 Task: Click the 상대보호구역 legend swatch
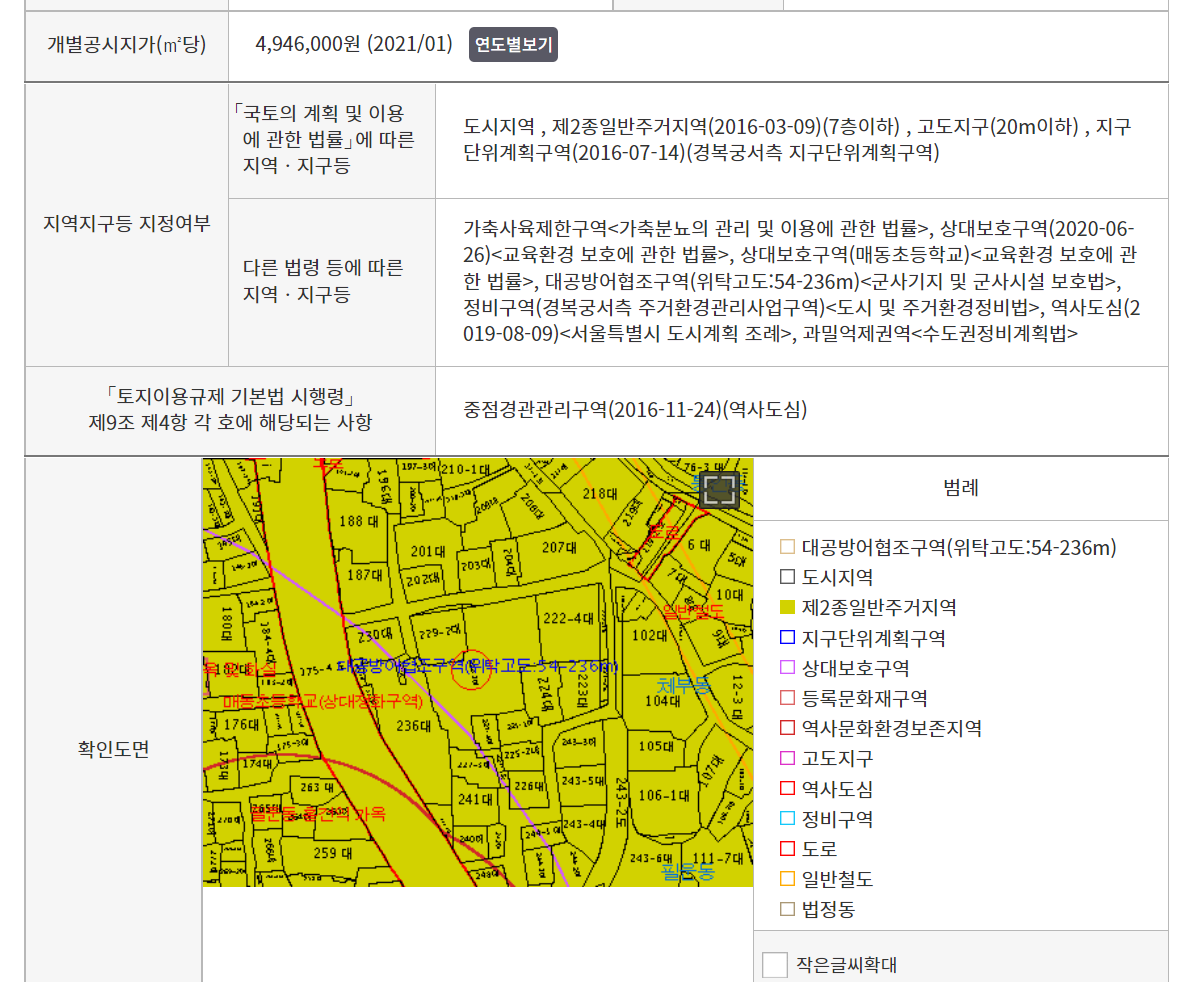click(787, 668)
